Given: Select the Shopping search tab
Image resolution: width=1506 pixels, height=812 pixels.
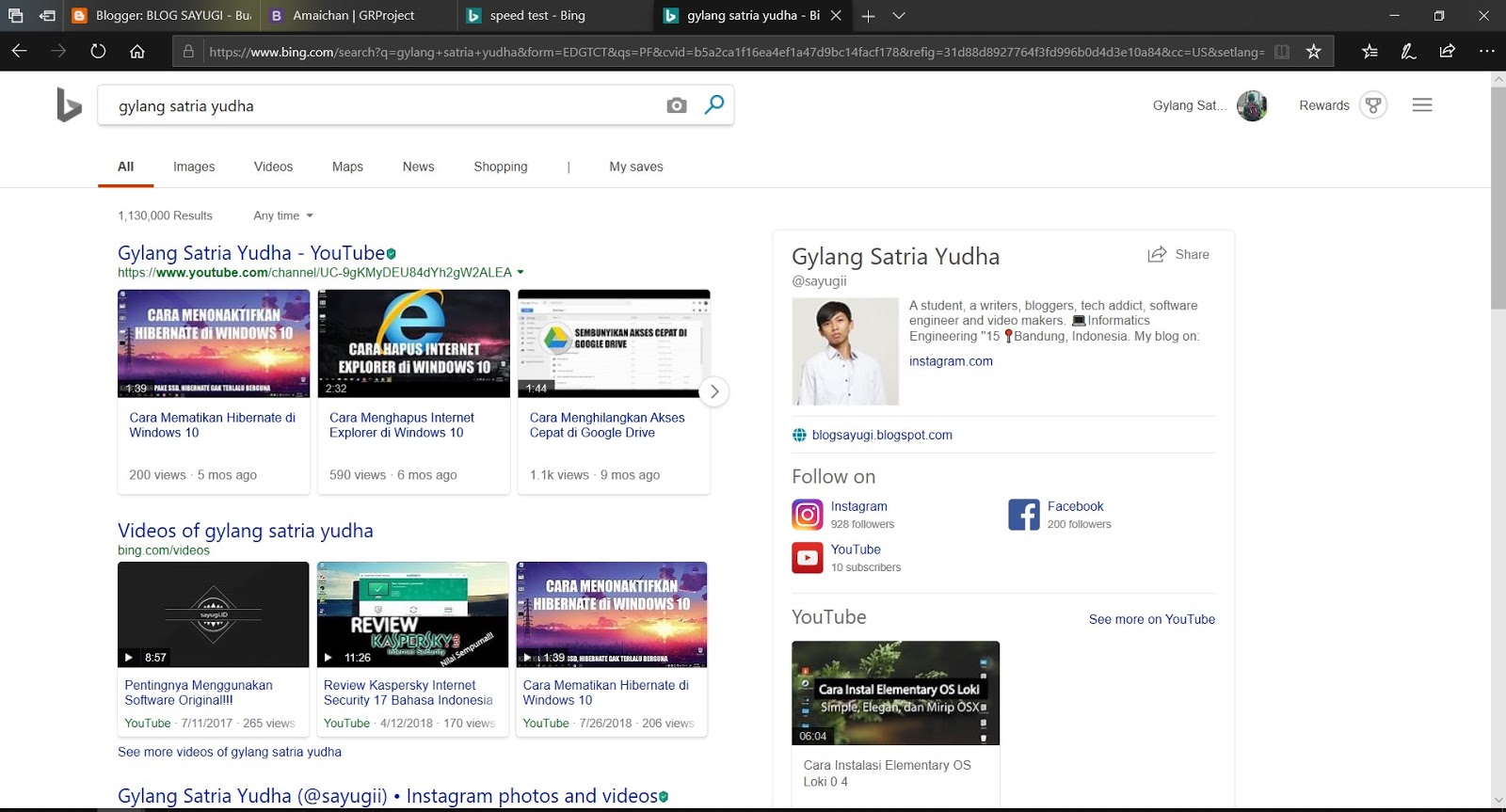Looking at the screenshot, I should coord(501,167).
